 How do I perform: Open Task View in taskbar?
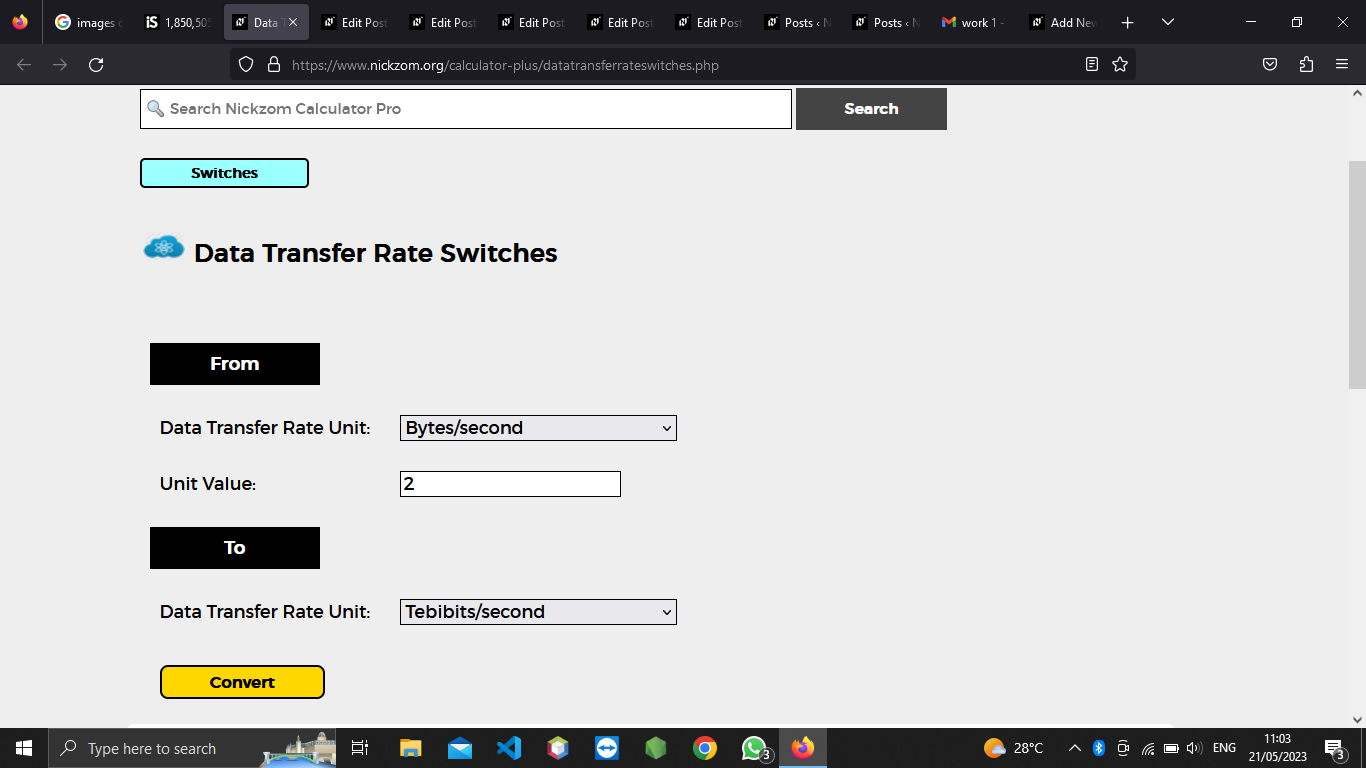point(360,748)
